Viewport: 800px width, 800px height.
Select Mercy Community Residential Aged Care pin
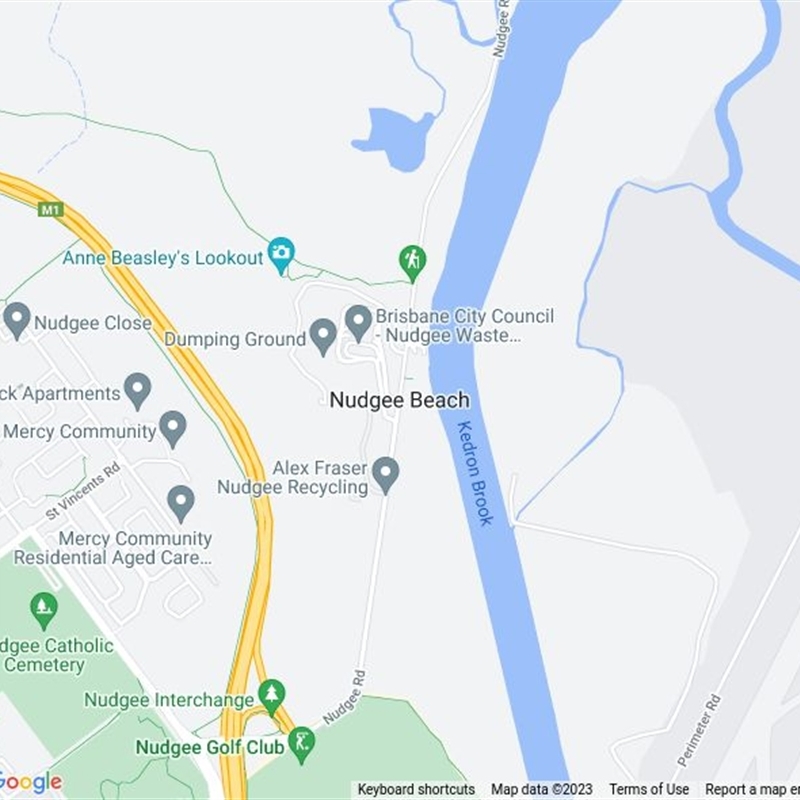181,504
